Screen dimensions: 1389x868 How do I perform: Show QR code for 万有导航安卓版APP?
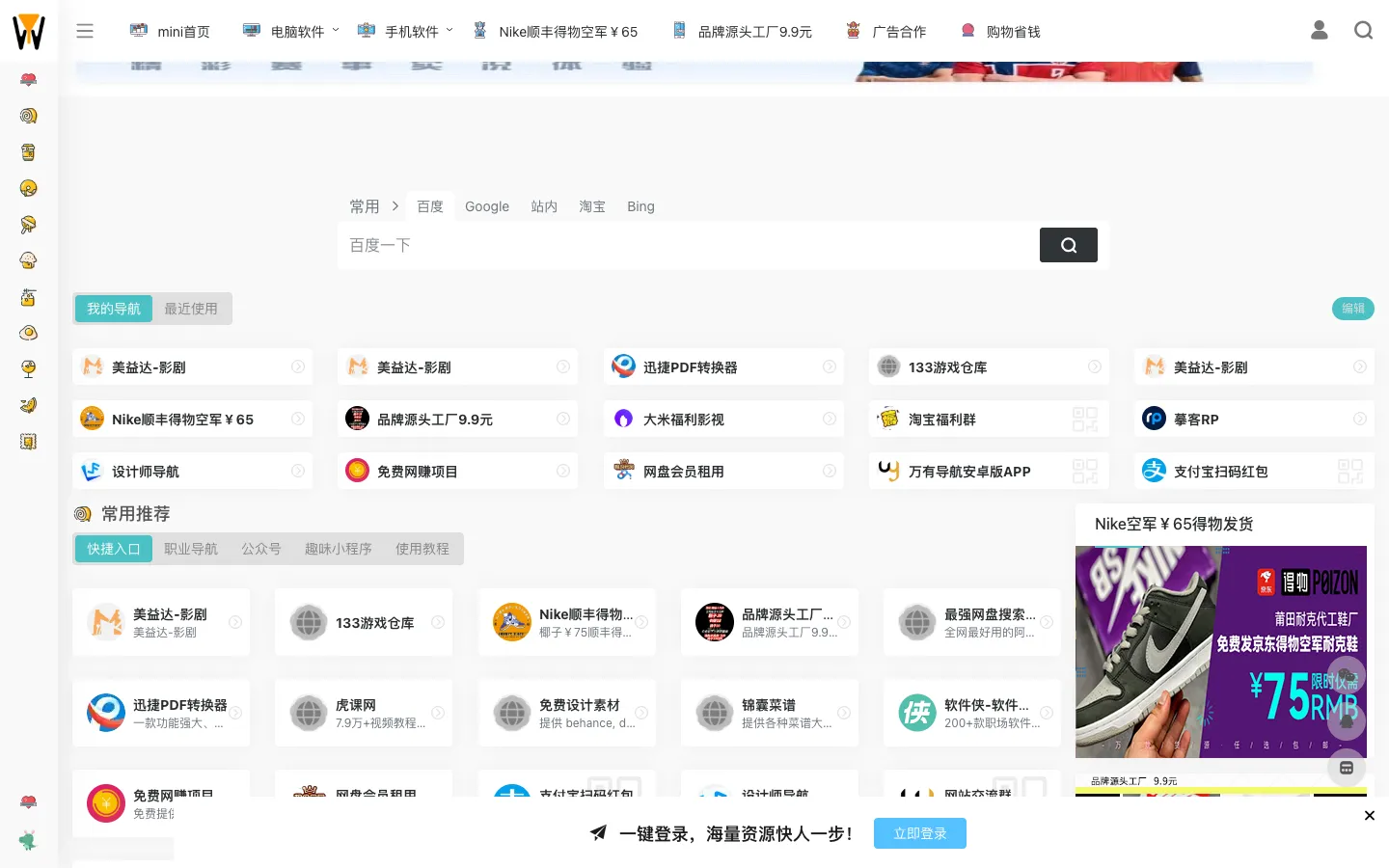[1085, 471]
